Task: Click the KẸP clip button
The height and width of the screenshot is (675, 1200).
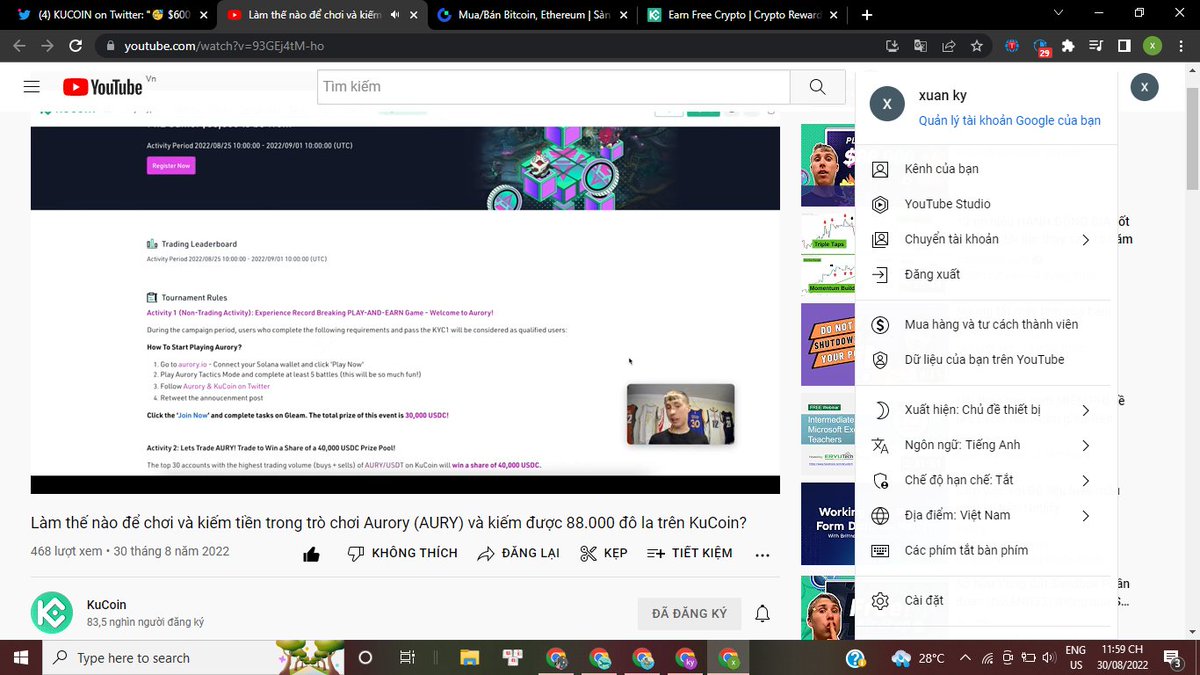Action: pos(604,553)
